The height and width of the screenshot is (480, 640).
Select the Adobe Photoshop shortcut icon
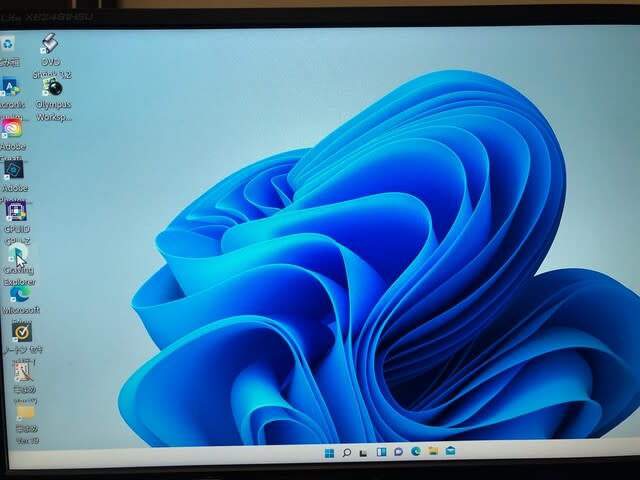(x=13, y=169)
